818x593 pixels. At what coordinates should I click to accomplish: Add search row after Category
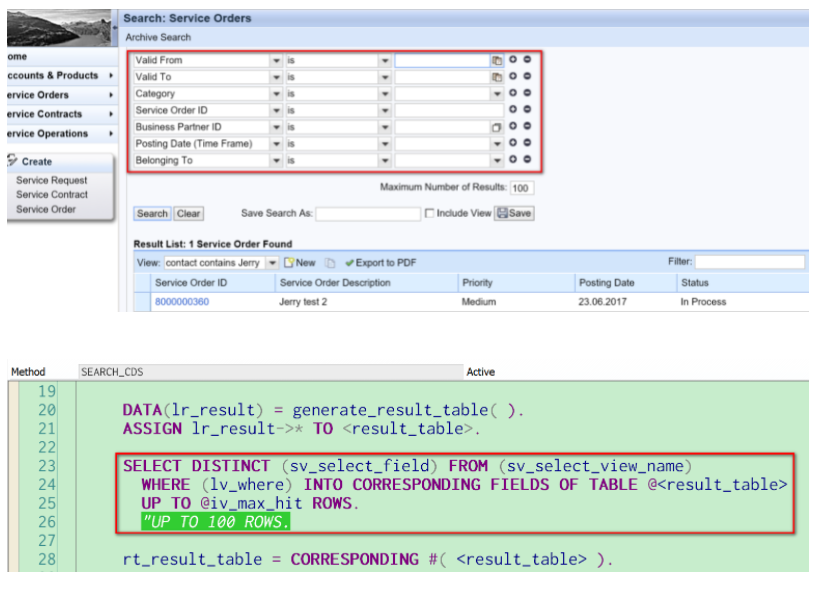click(x=513, y=93)
